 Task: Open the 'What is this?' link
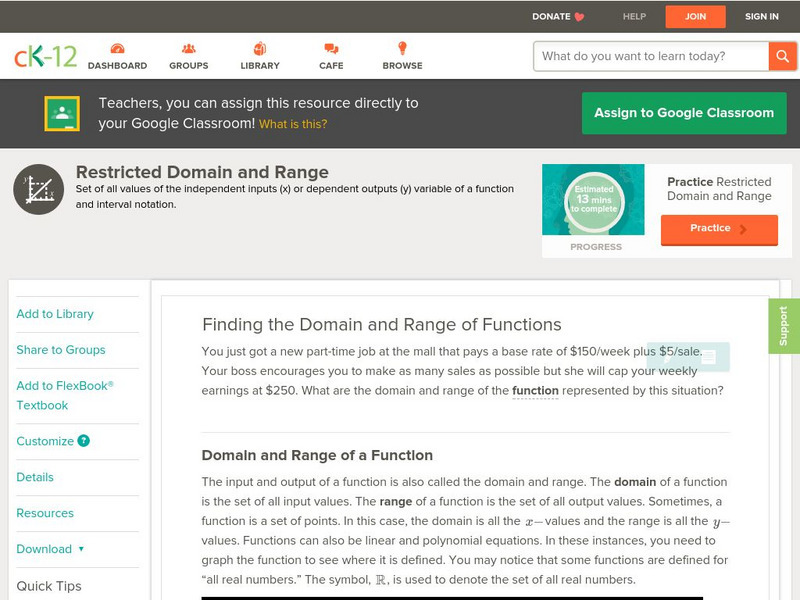[x=293, y=124]
